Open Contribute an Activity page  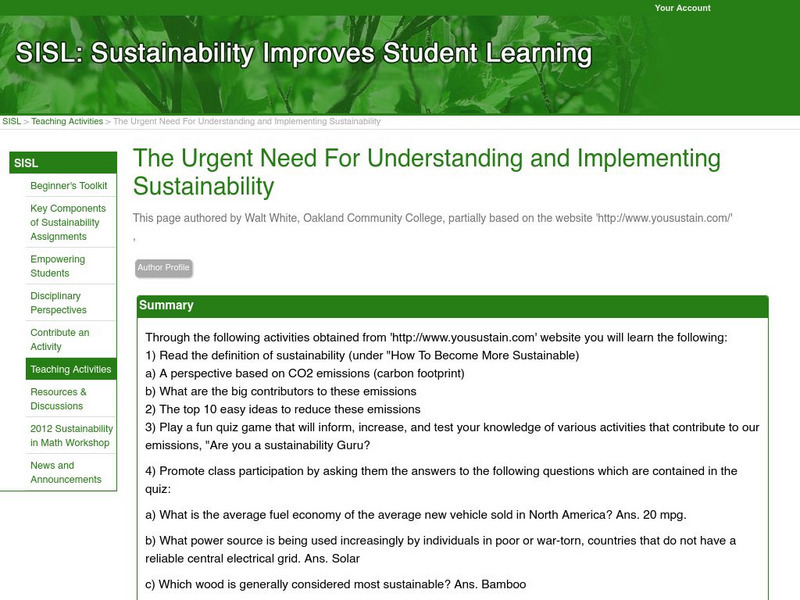pos(60,339)
